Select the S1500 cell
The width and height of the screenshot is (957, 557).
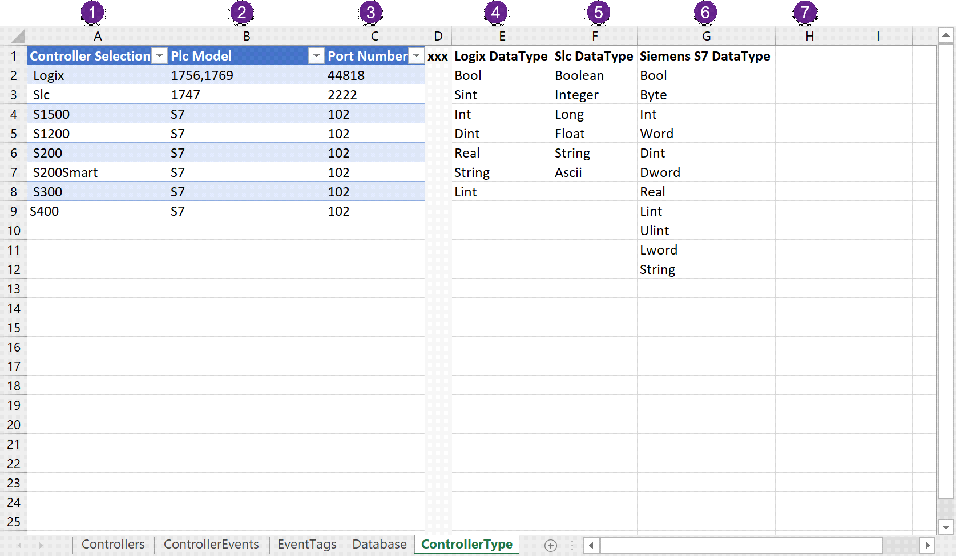[x=98, y=114]
